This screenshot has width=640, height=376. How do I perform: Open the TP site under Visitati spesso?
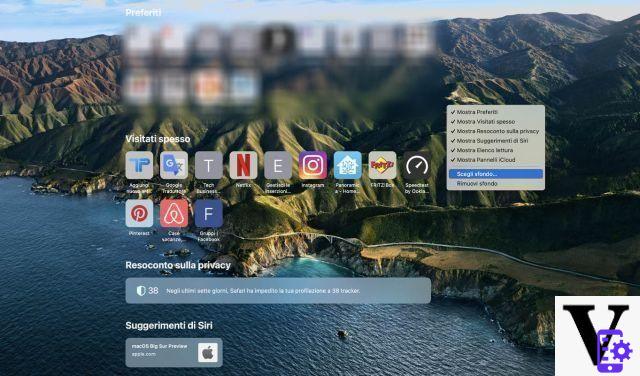pos(139,165)
